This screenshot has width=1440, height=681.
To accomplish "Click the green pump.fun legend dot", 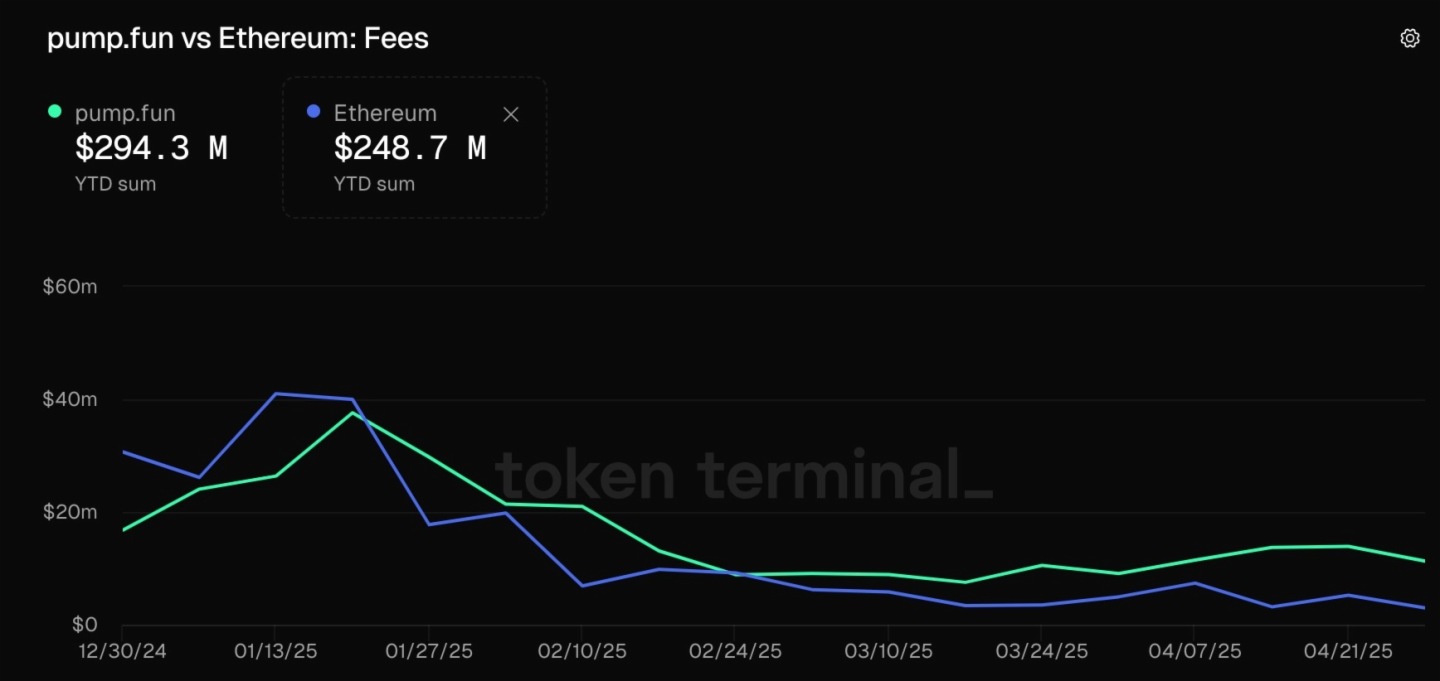I will click(x=55, y=112).
